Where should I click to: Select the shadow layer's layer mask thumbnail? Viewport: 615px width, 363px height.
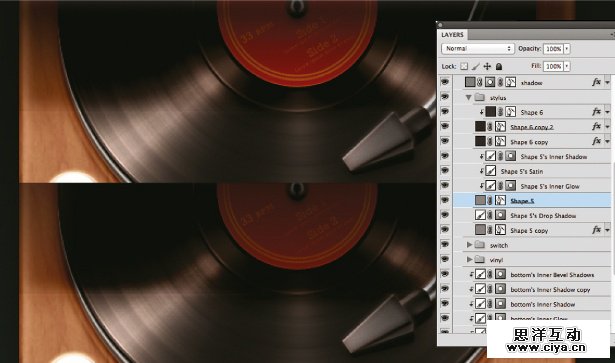(x=490, y=82)
